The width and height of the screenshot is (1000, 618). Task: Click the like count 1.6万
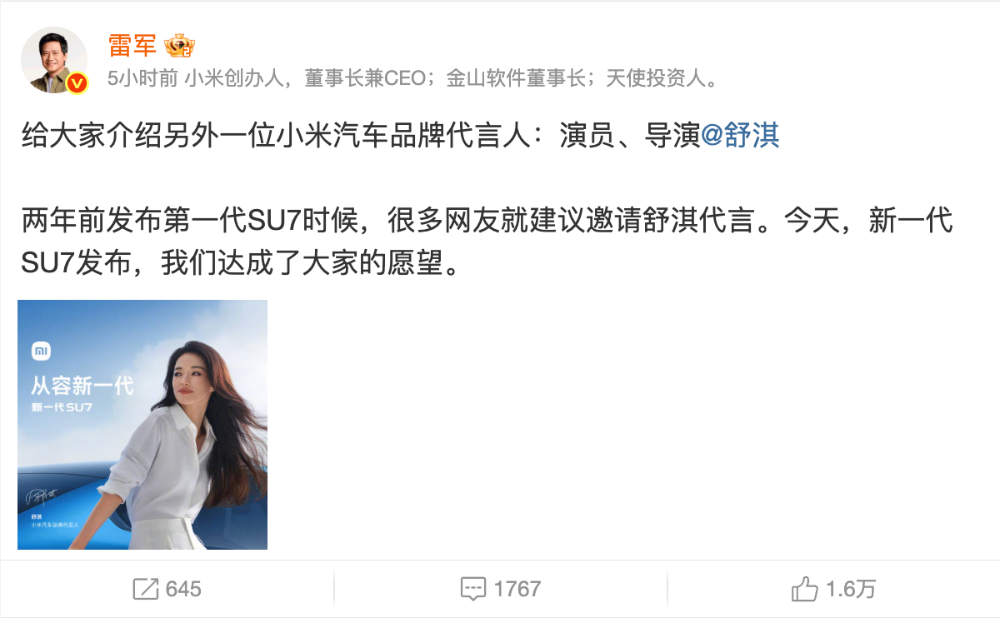coord(851,589)
